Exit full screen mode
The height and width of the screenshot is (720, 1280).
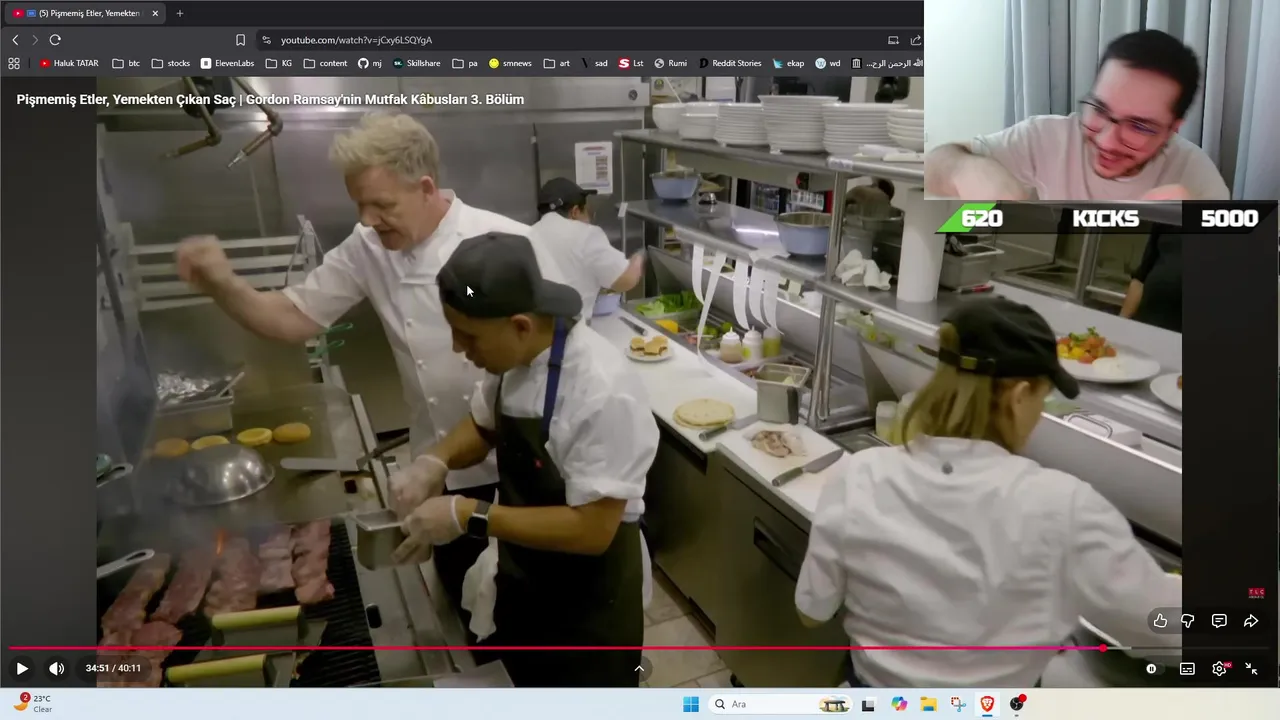coord(1251,669)
